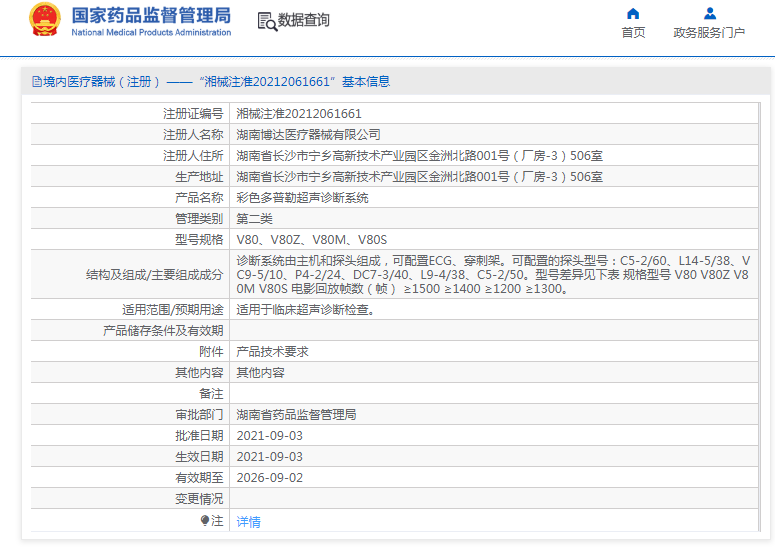Select registration number 湘械注准20212061661 value
The height and width of the screenshot is (548, 775).
(299, 114)
